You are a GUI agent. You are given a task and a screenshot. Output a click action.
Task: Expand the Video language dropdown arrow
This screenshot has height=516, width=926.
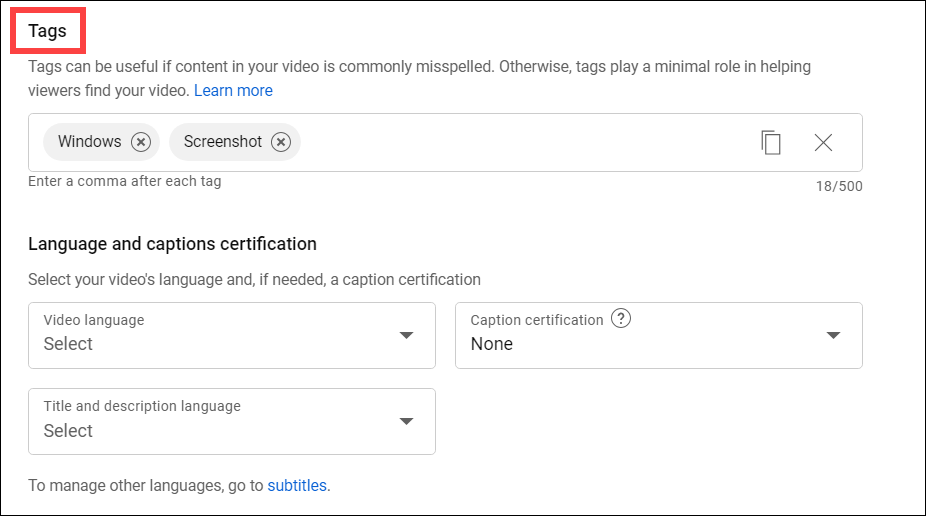[406, 335]
